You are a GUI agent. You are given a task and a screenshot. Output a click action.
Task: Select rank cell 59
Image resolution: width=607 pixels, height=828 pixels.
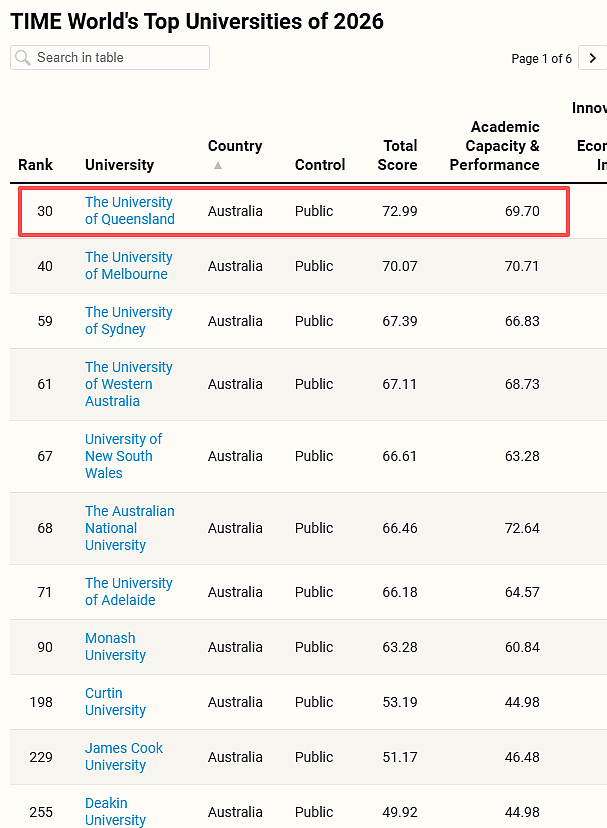pos(45,321)
